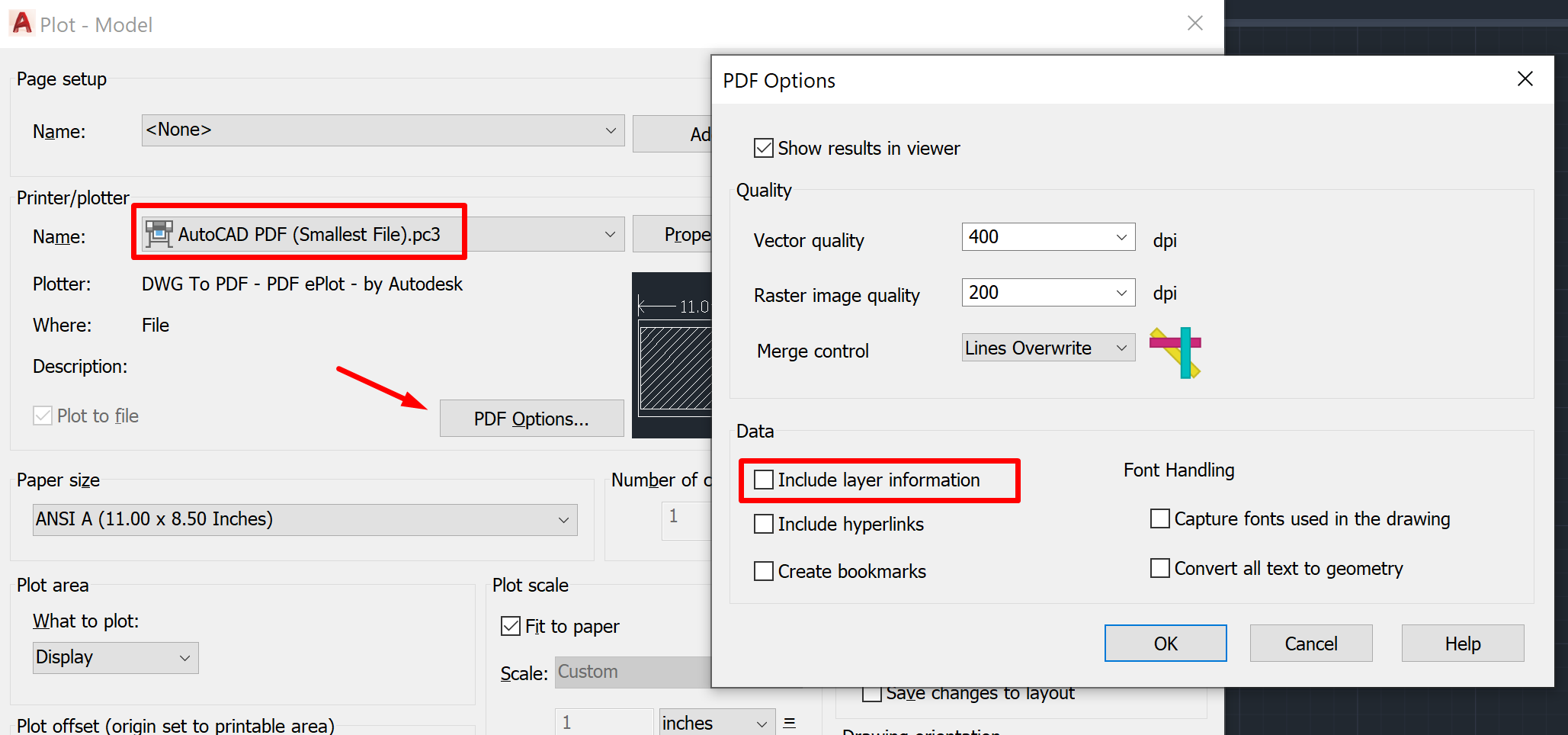Viewport: 1568px width, 735px height.
Task: Enable Include hyperlinks
Action: [763, 524]
